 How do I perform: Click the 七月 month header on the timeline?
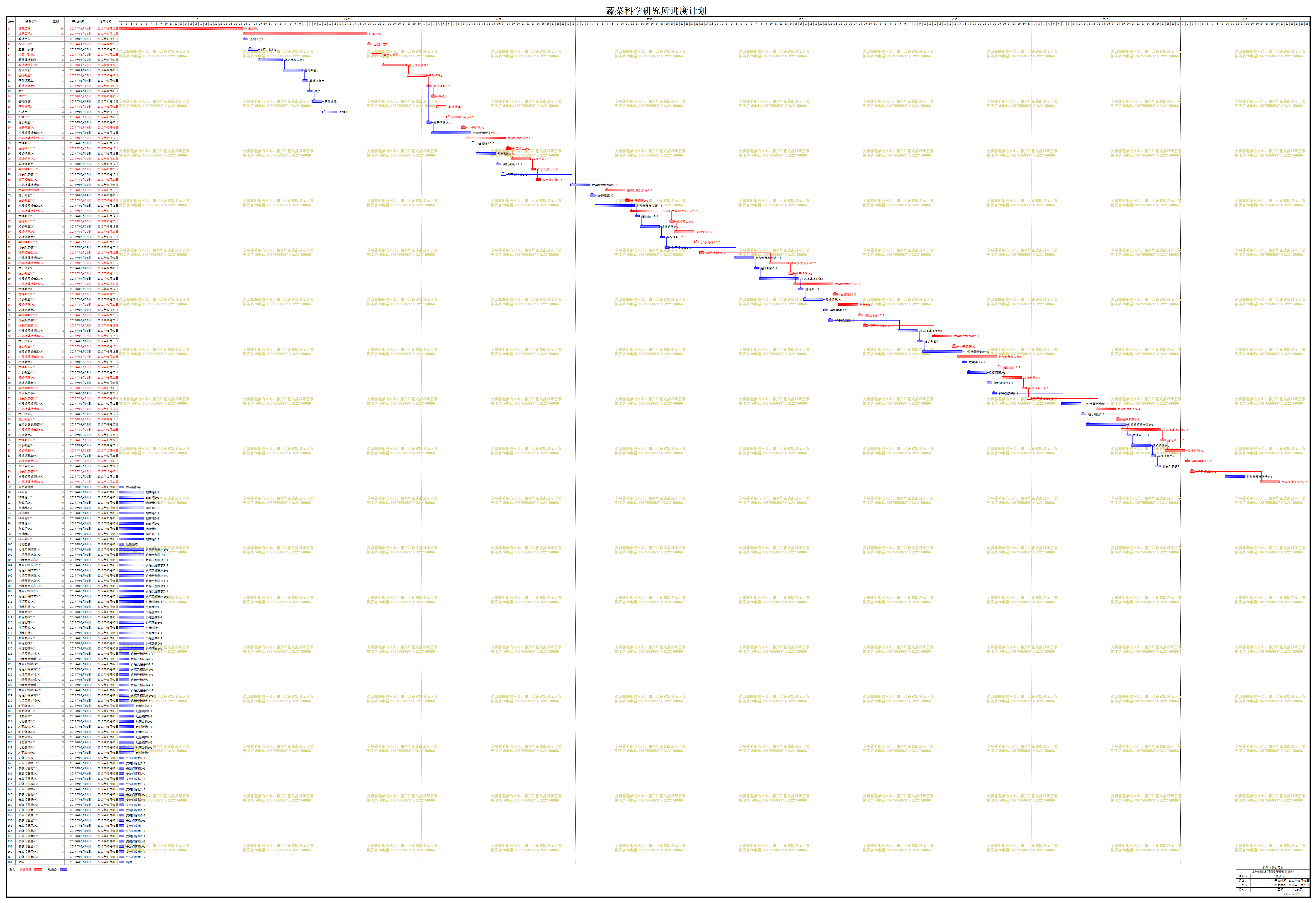(x=801, y=19)
